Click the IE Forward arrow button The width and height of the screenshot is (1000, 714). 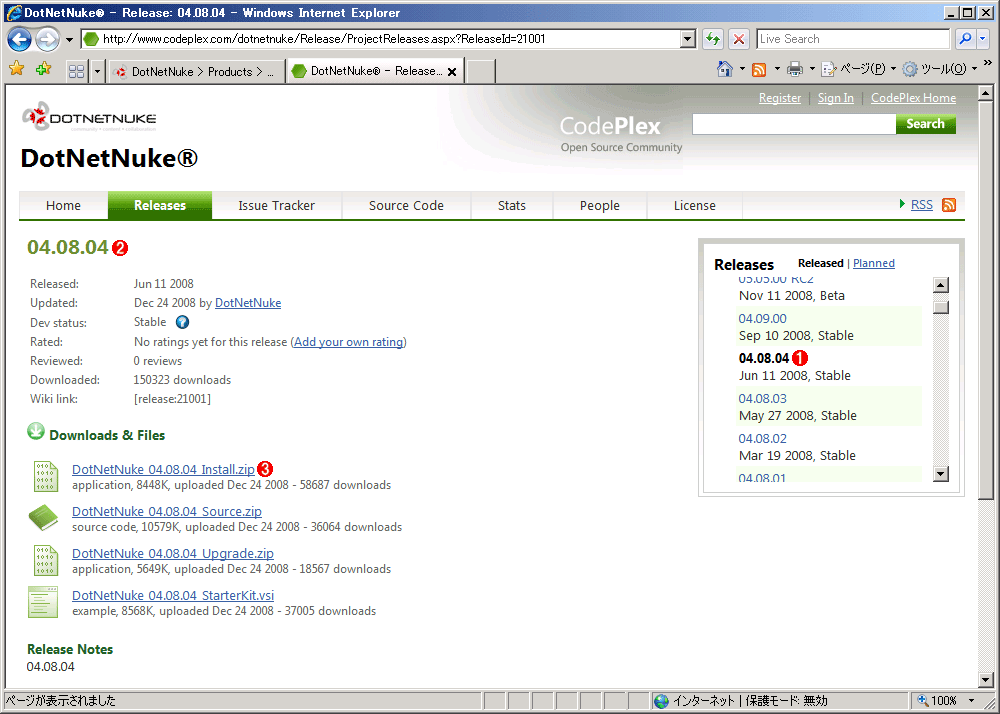tap(47, 39)
